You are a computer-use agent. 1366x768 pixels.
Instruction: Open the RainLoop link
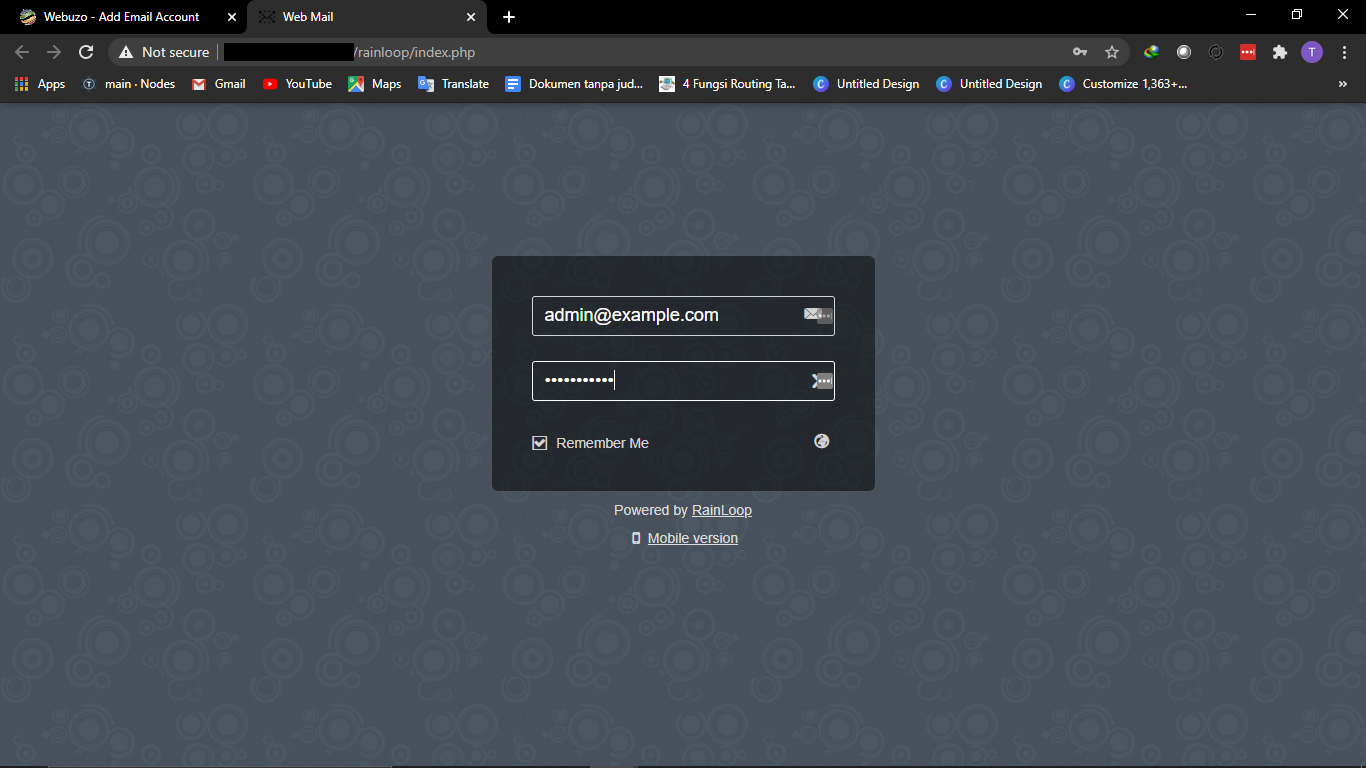tap(722, 510)
